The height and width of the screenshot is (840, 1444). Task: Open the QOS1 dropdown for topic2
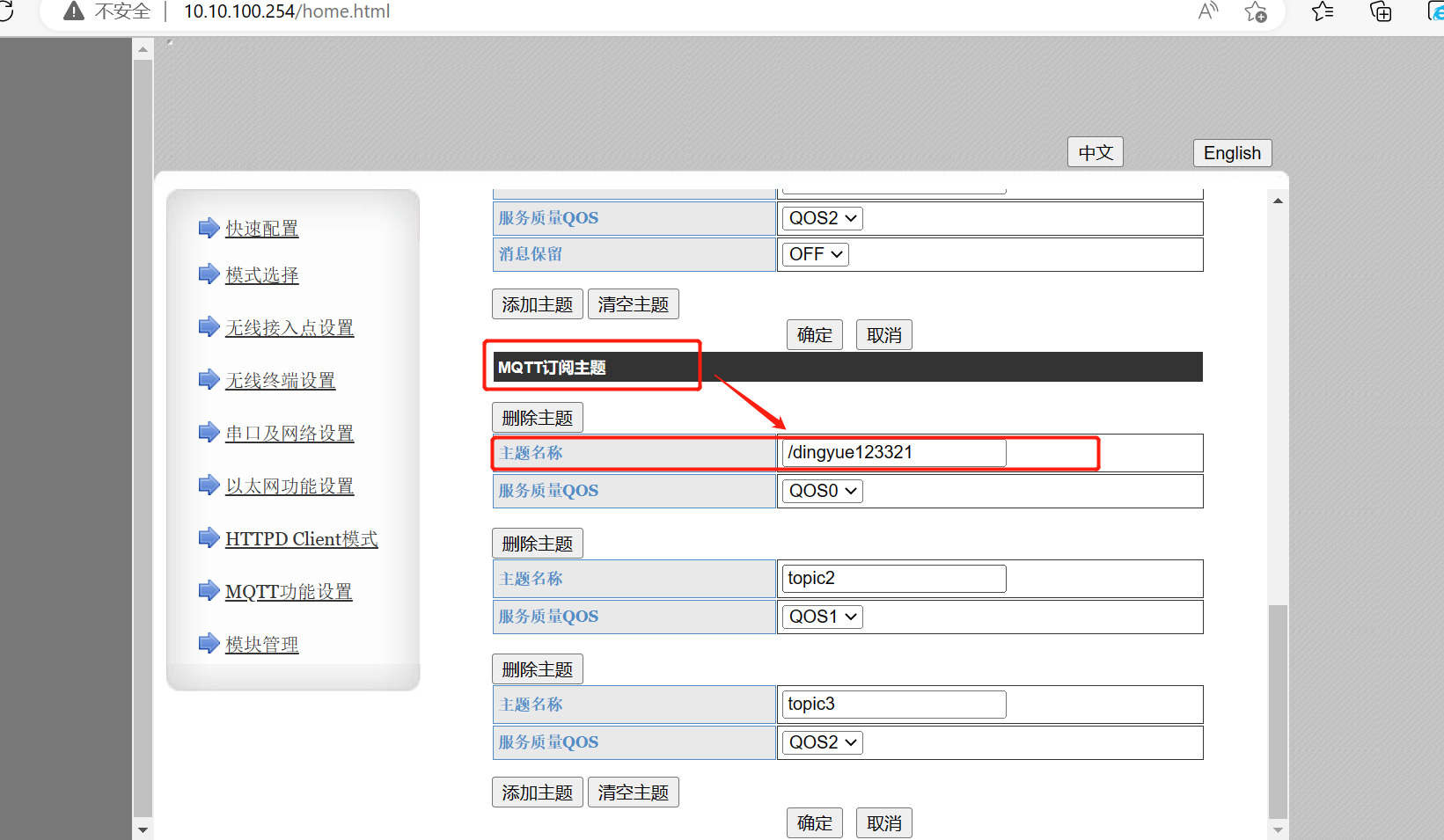823,617
